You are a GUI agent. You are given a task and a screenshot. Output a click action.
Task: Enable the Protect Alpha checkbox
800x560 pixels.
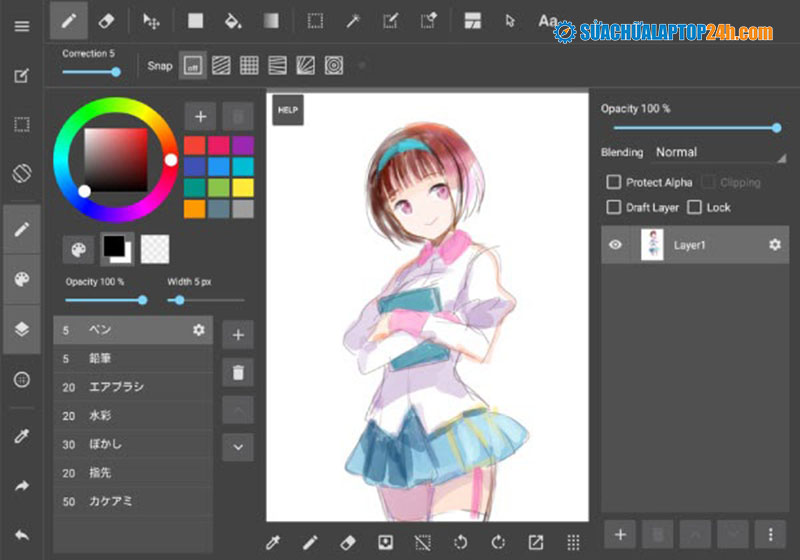click(614, 183)
